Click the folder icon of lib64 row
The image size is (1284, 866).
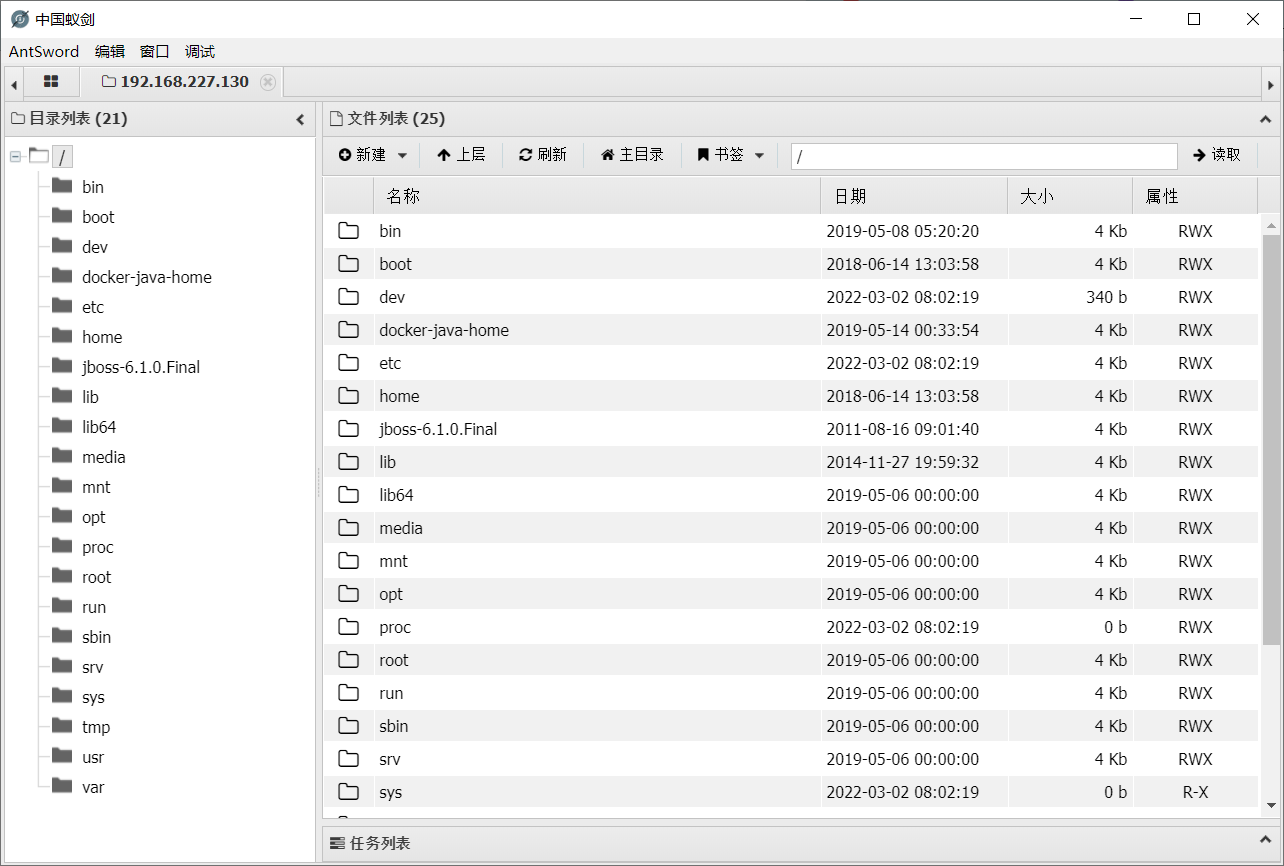[x=348, y=495]
